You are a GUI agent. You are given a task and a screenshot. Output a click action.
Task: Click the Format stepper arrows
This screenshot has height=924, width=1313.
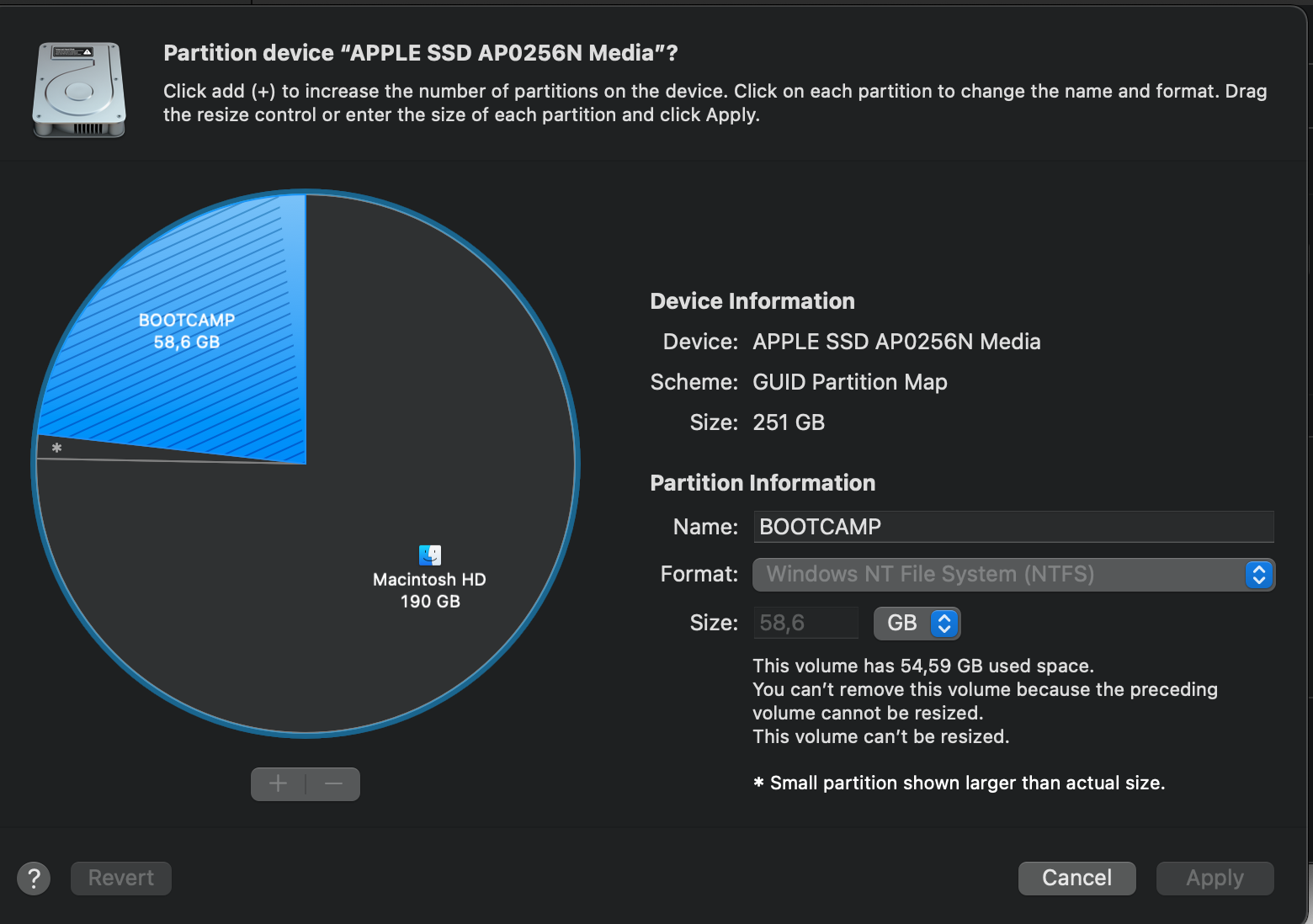1257,575
